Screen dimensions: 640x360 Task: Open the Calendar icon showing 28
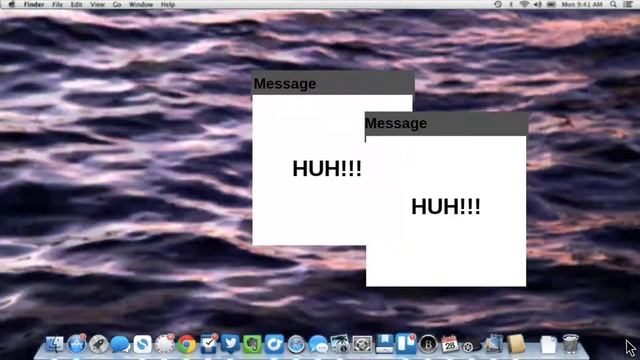[x=450, y=344]
